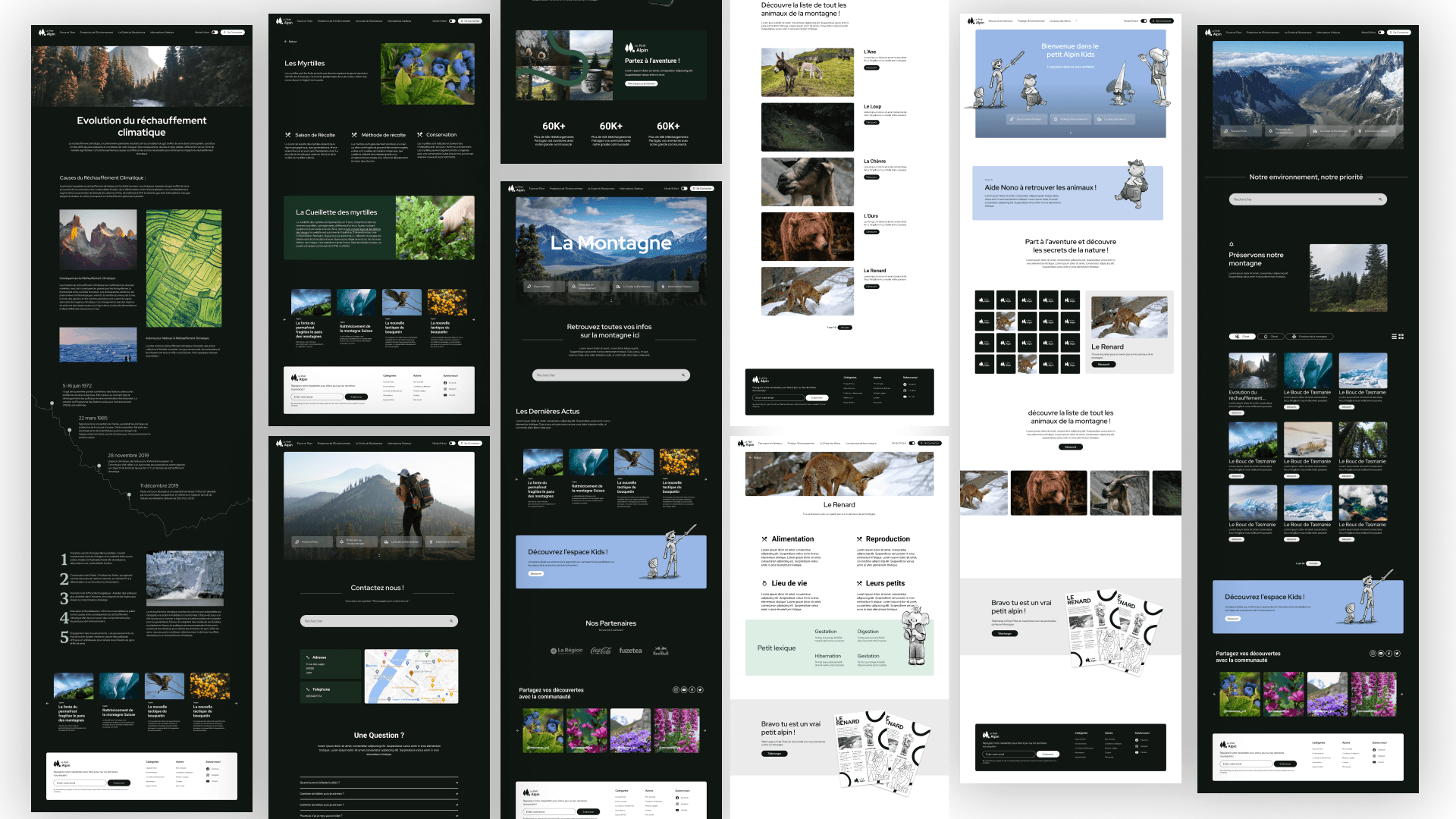Select list view icon above article cards
The height and width of the screenshot is (819, 1456).
click(x=1394, y=336)
